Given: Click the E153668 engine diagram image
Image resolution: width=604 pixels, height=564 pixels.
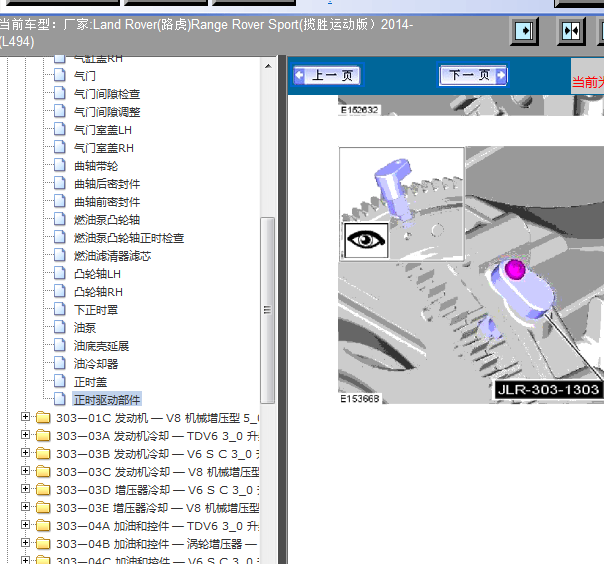Looking at the screenshot, I should click(471, 275).
